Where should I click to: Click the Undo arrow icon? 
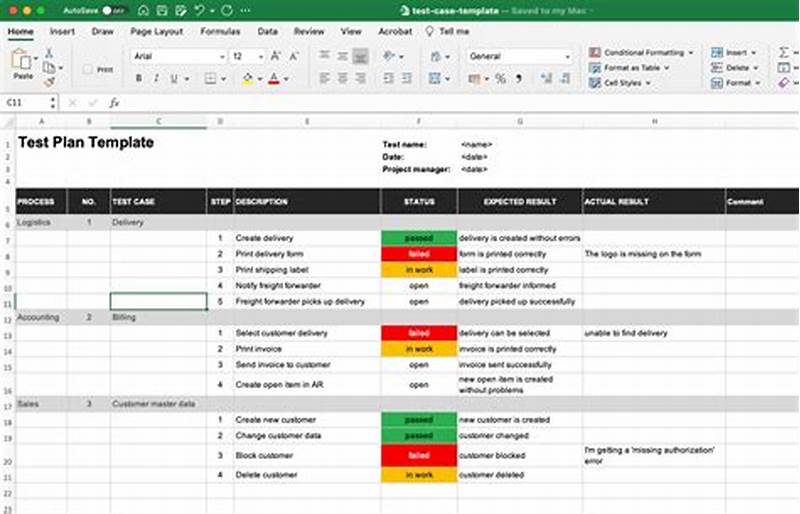[x=200, y=10]
